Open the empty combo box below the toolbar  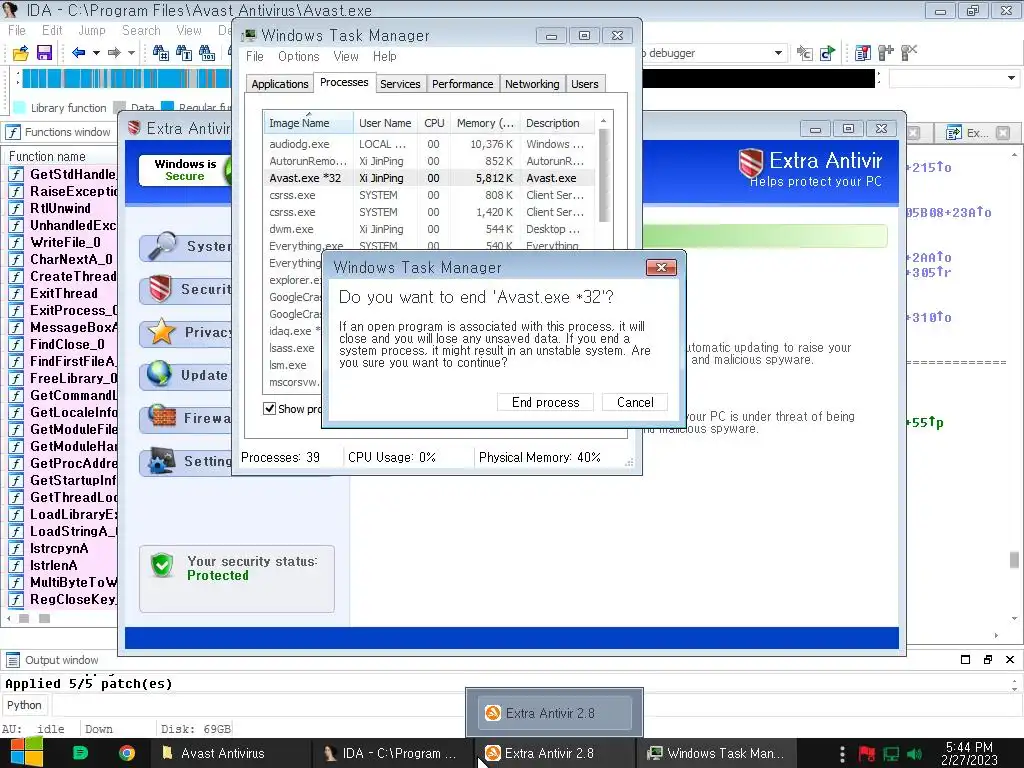click(x=953, y=78)
